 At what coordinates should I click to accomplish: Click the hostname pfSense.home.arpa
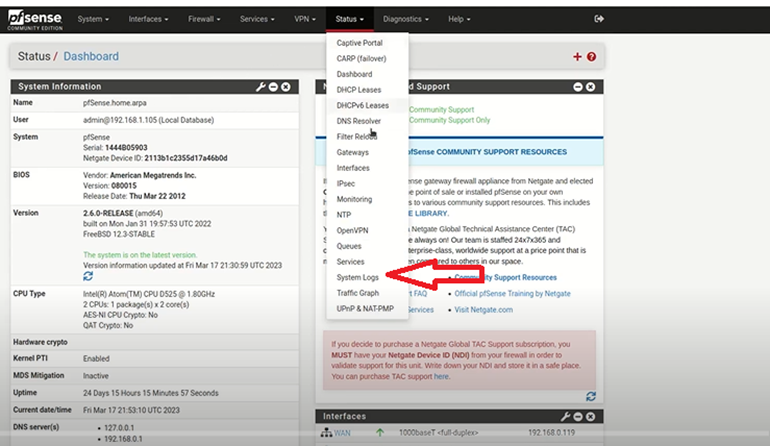tap(114, 103)
